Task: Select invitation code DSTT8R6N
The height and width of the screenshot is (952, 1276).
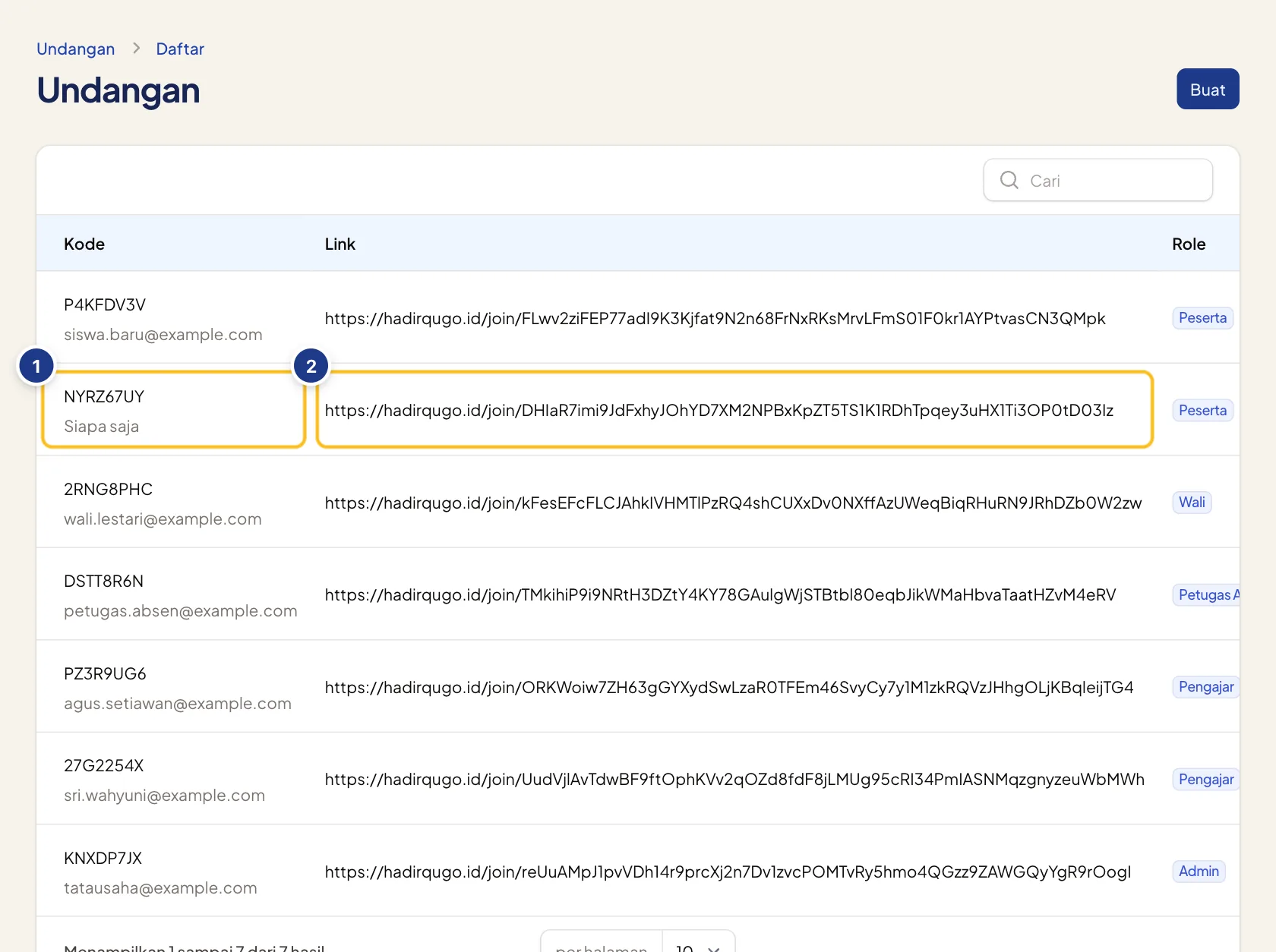Action: (104, 582)
